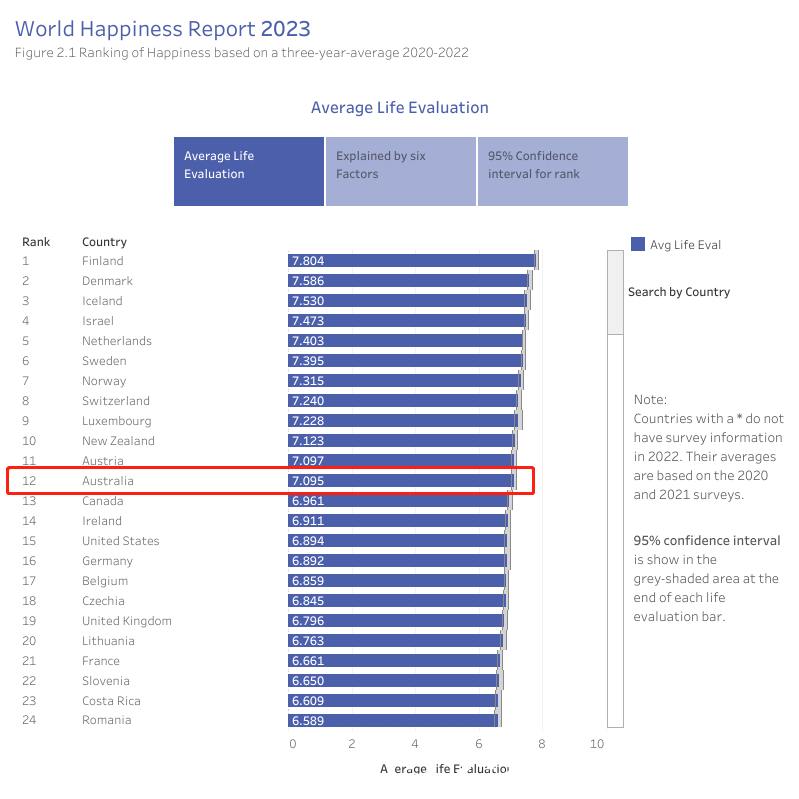Image resolution: width=799 pixels, height=799 pixels.
Task: Click the 7.228 bar for Luxembourg
Action: coord(403,421)
